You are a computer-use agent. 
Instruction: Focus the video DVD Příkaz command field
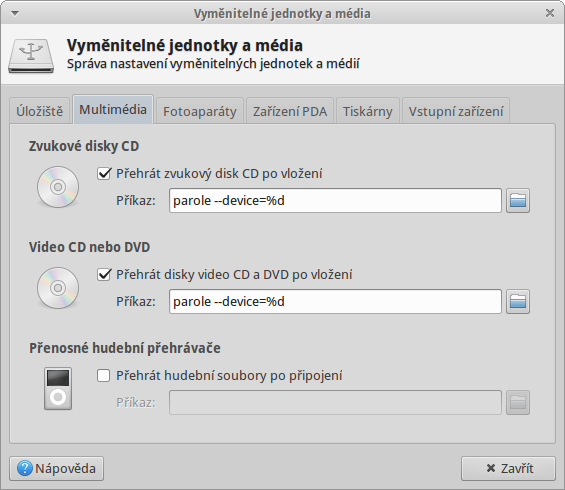point(335,301)
